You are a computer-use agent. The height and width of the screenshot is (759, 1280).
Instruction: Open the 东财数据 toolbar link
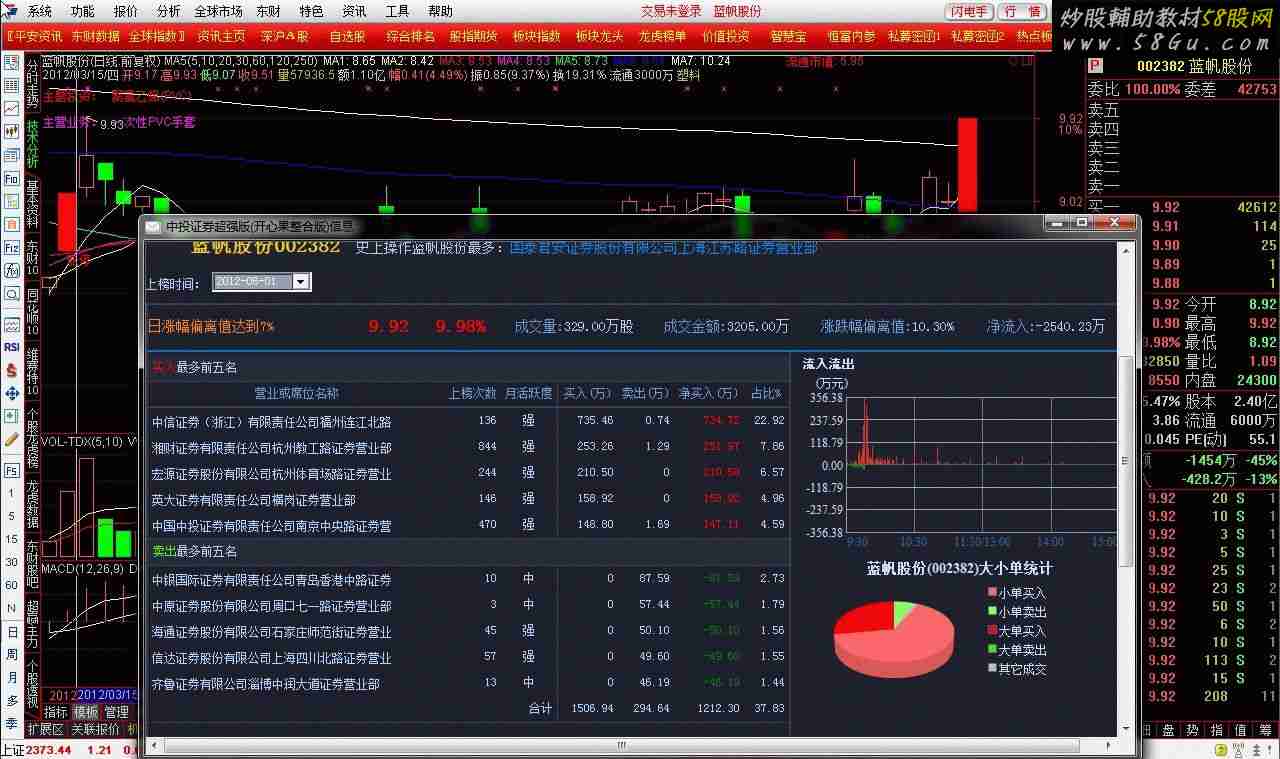pyautogui.click(x=95, y=36)
